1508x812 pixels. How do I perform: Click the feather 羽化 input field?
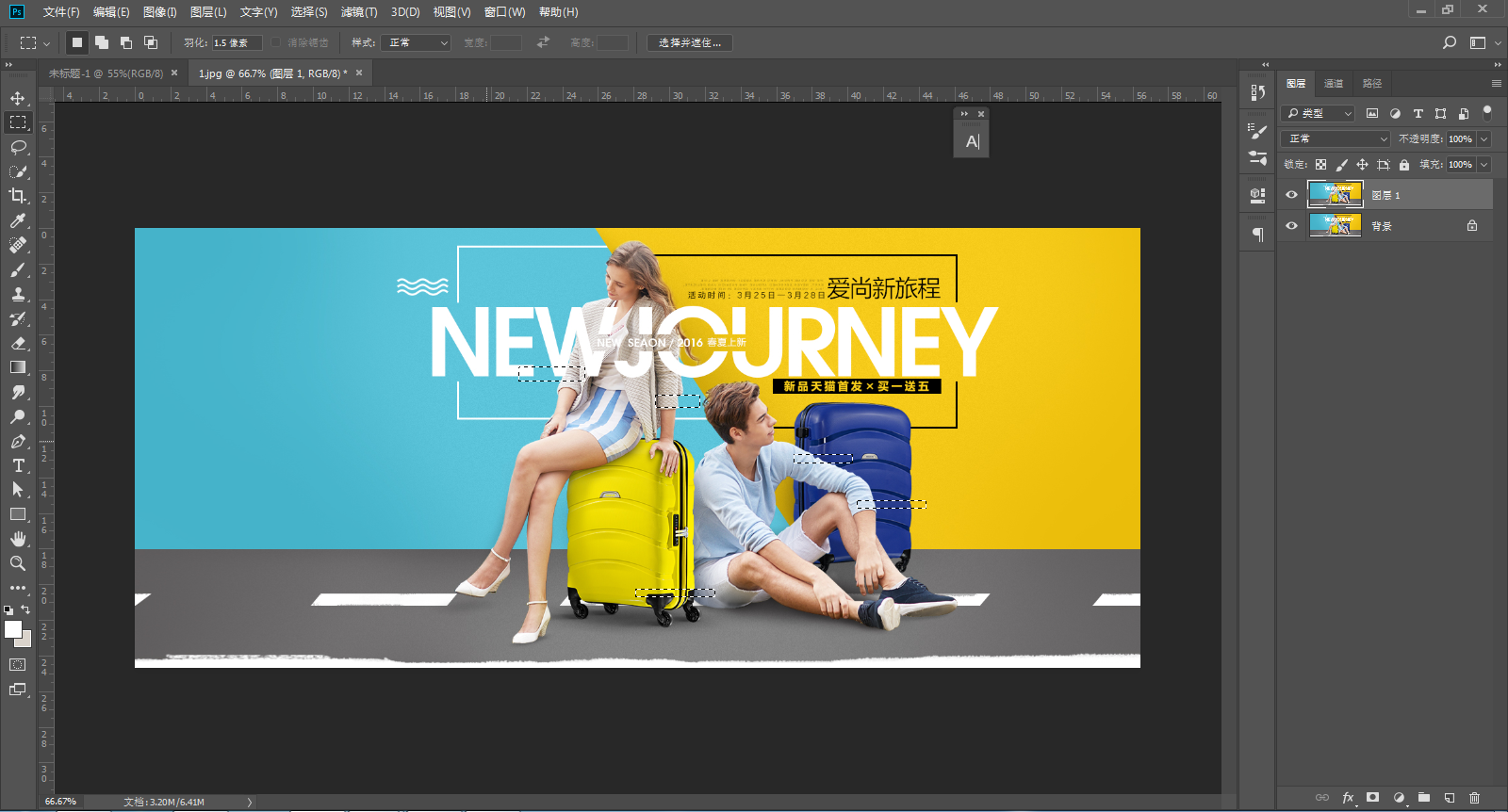[x=237, y=42]
